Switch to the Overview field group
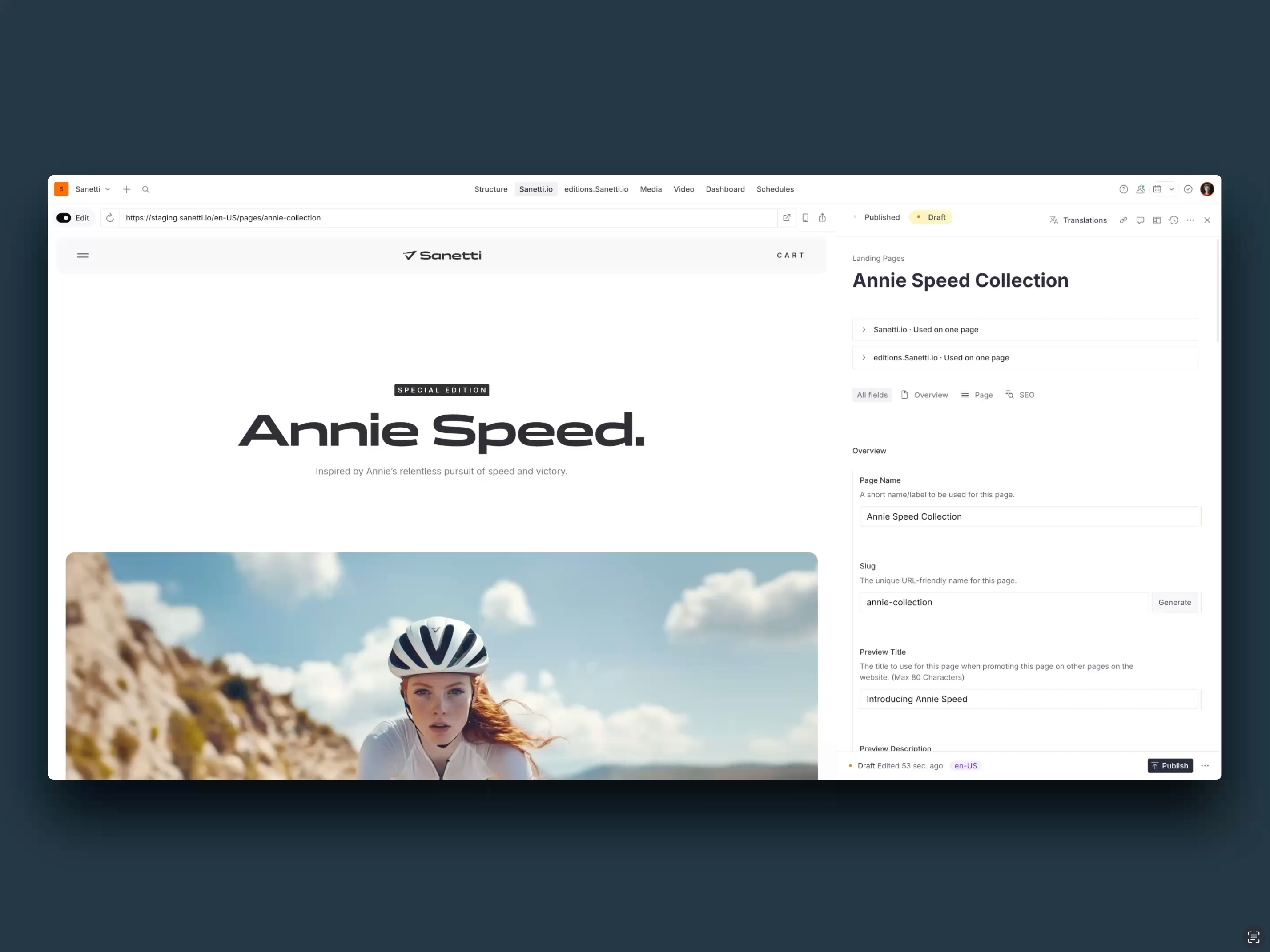Viewport: 1270px width, 952px height. [924, 395]
